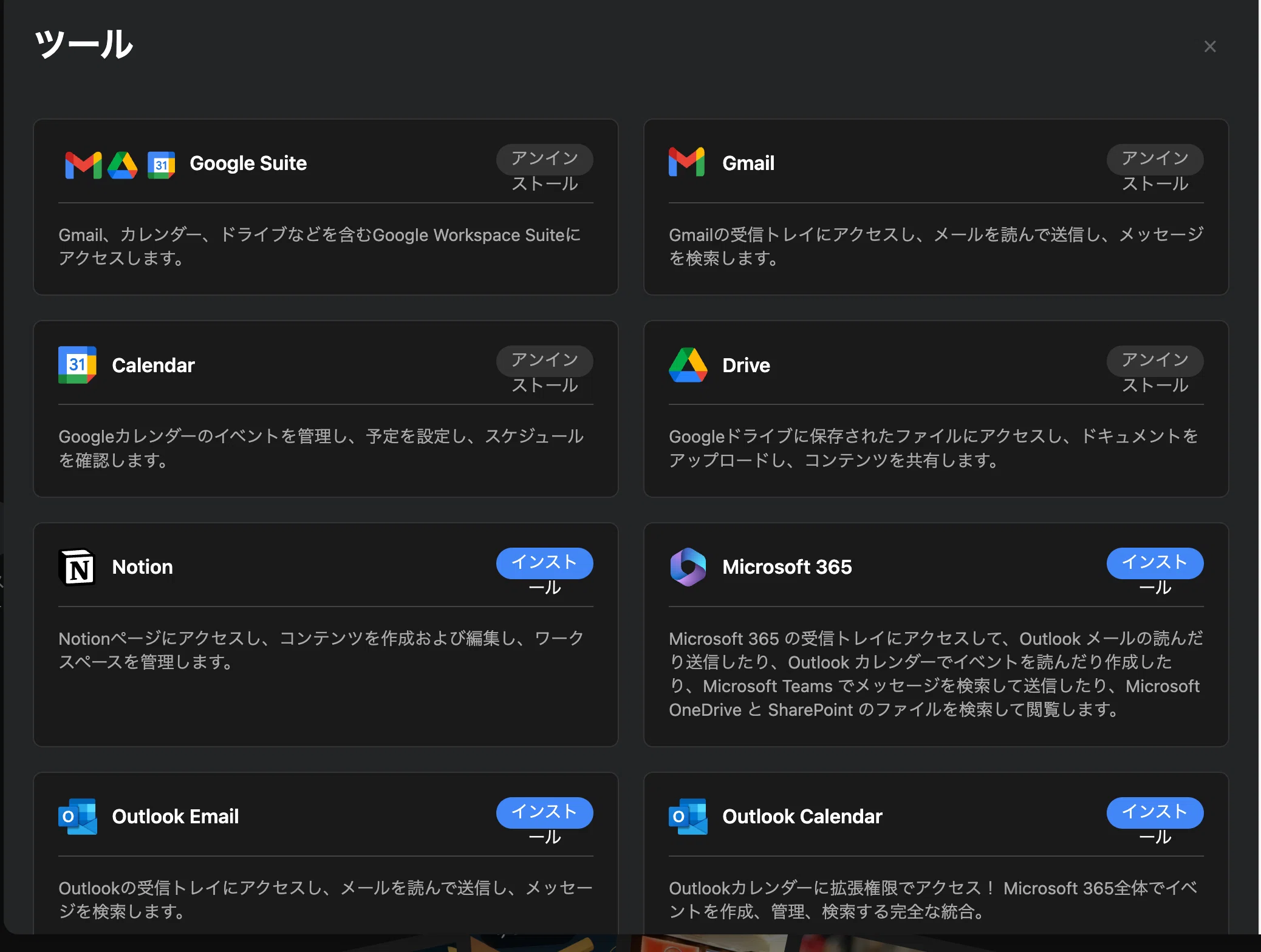Click the Outlook Email card title
The image size is (1261, 952).
175,817
